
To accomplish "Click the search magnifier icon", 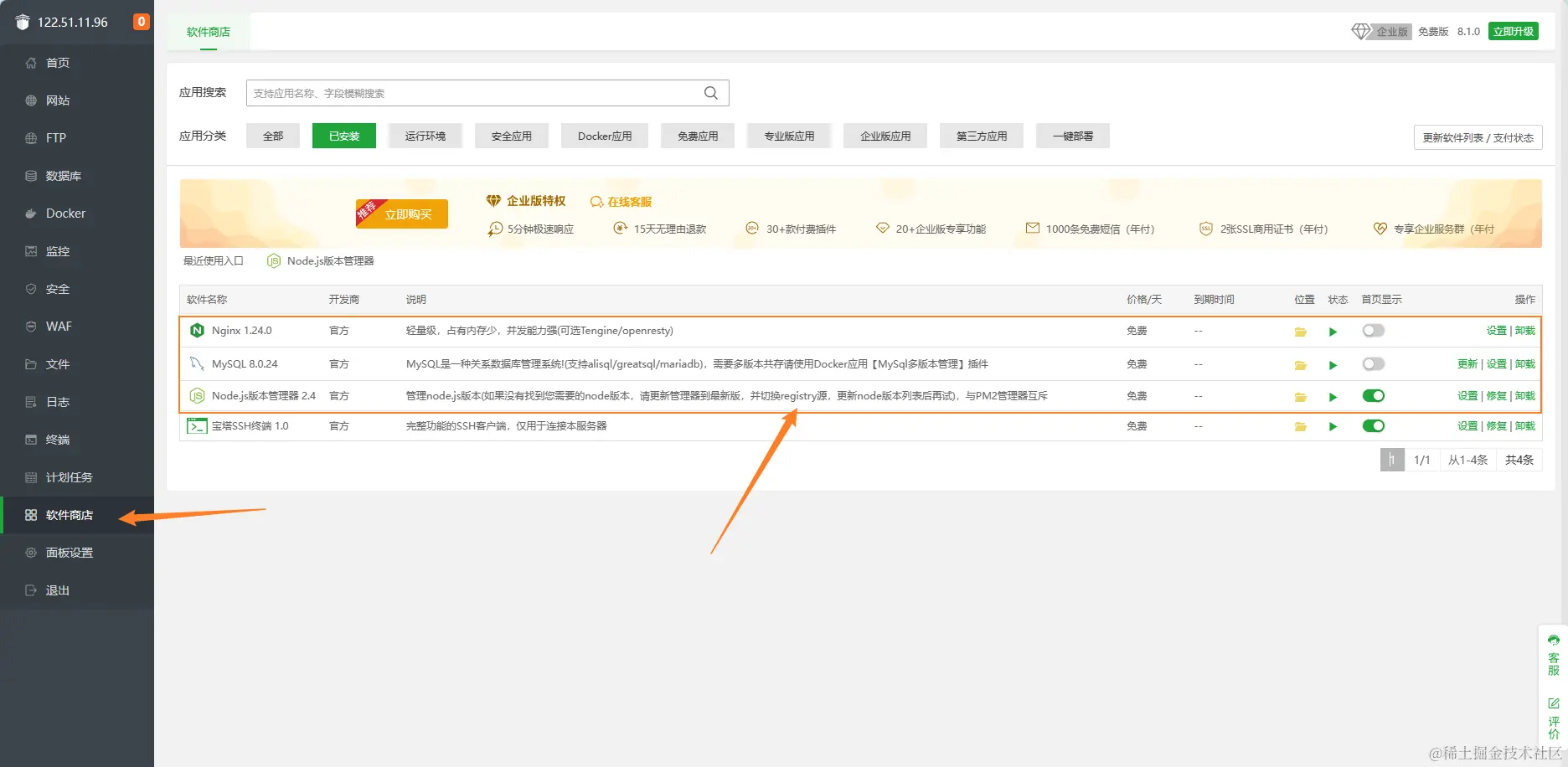I will [711, 93].
